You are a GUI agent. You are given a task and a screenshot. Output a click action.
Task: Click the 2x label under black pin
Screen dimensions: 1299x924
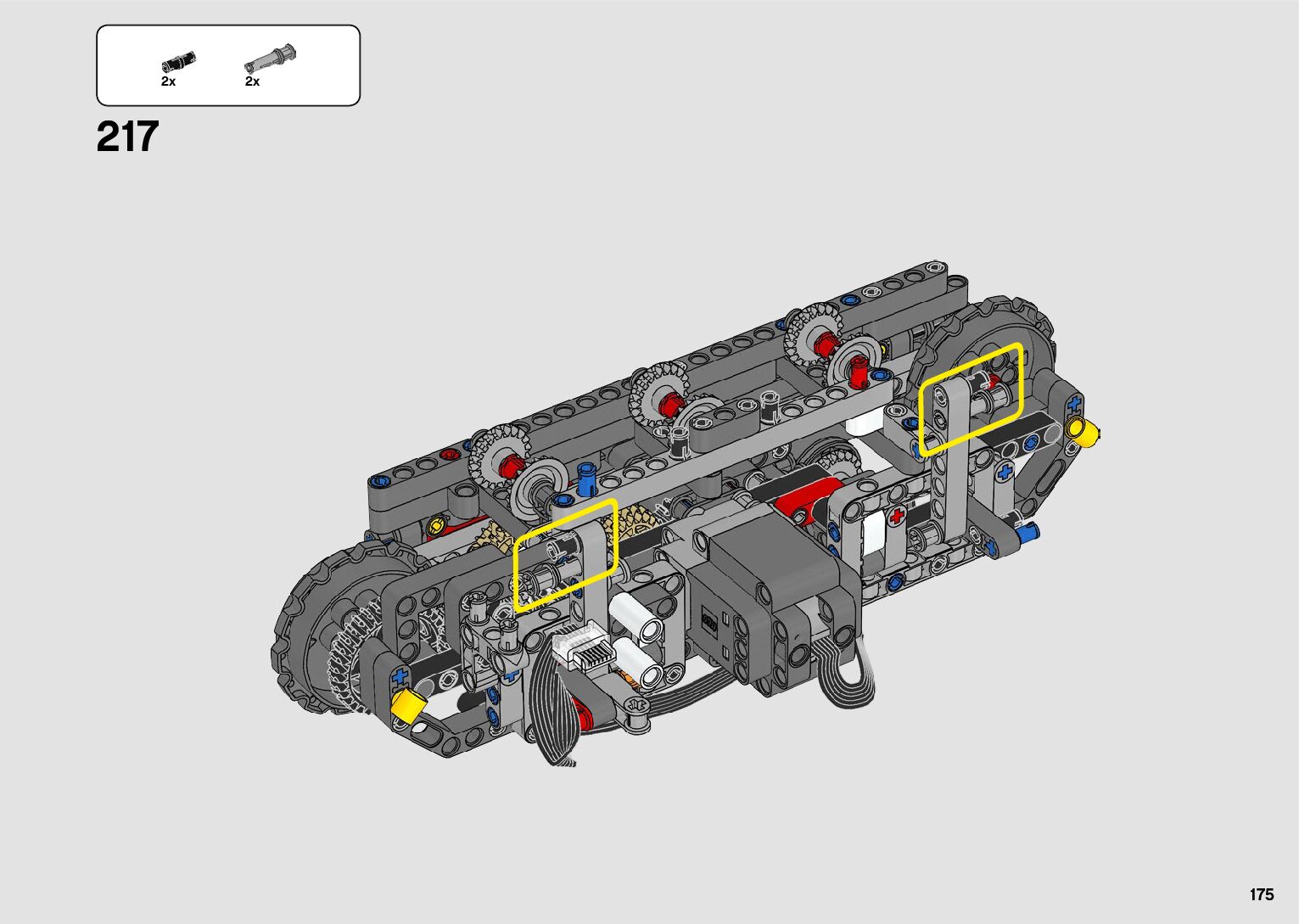point(168,81)
